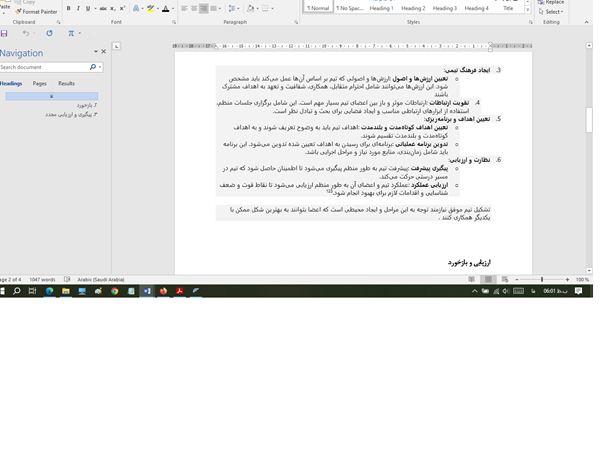Open the Select dropdown in Editing group
The width and height of the screenshot is (600, 473).
point(552,11)
